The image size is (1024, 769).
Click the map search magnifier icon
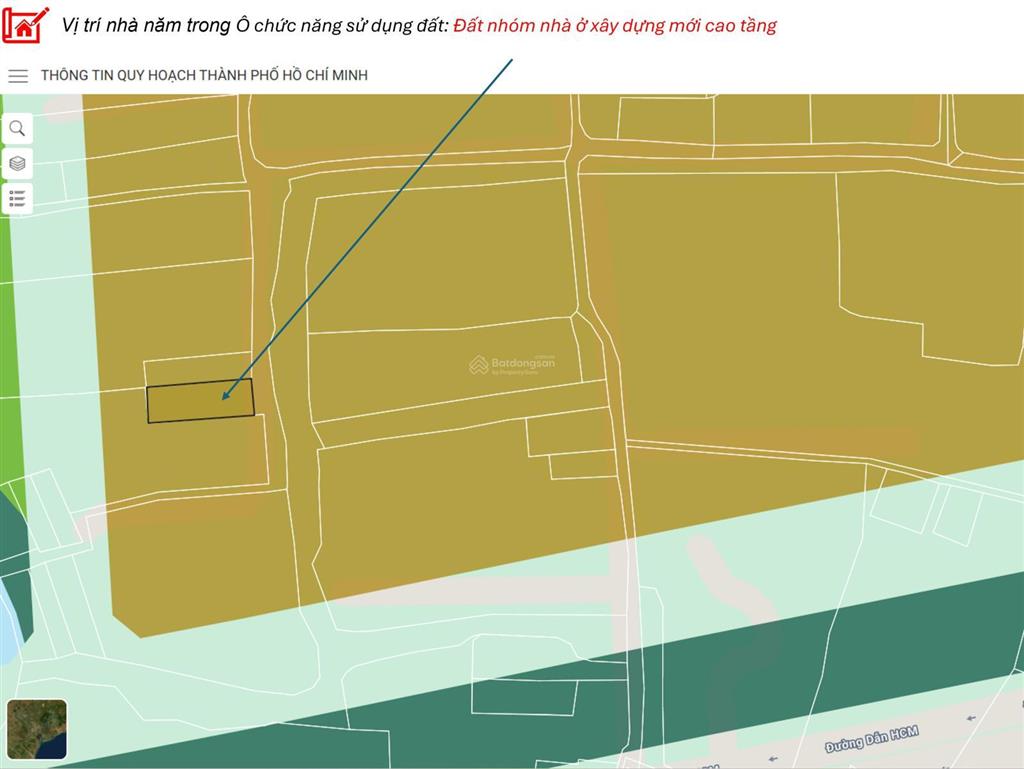pyautogui.click(x=18, y=128)
